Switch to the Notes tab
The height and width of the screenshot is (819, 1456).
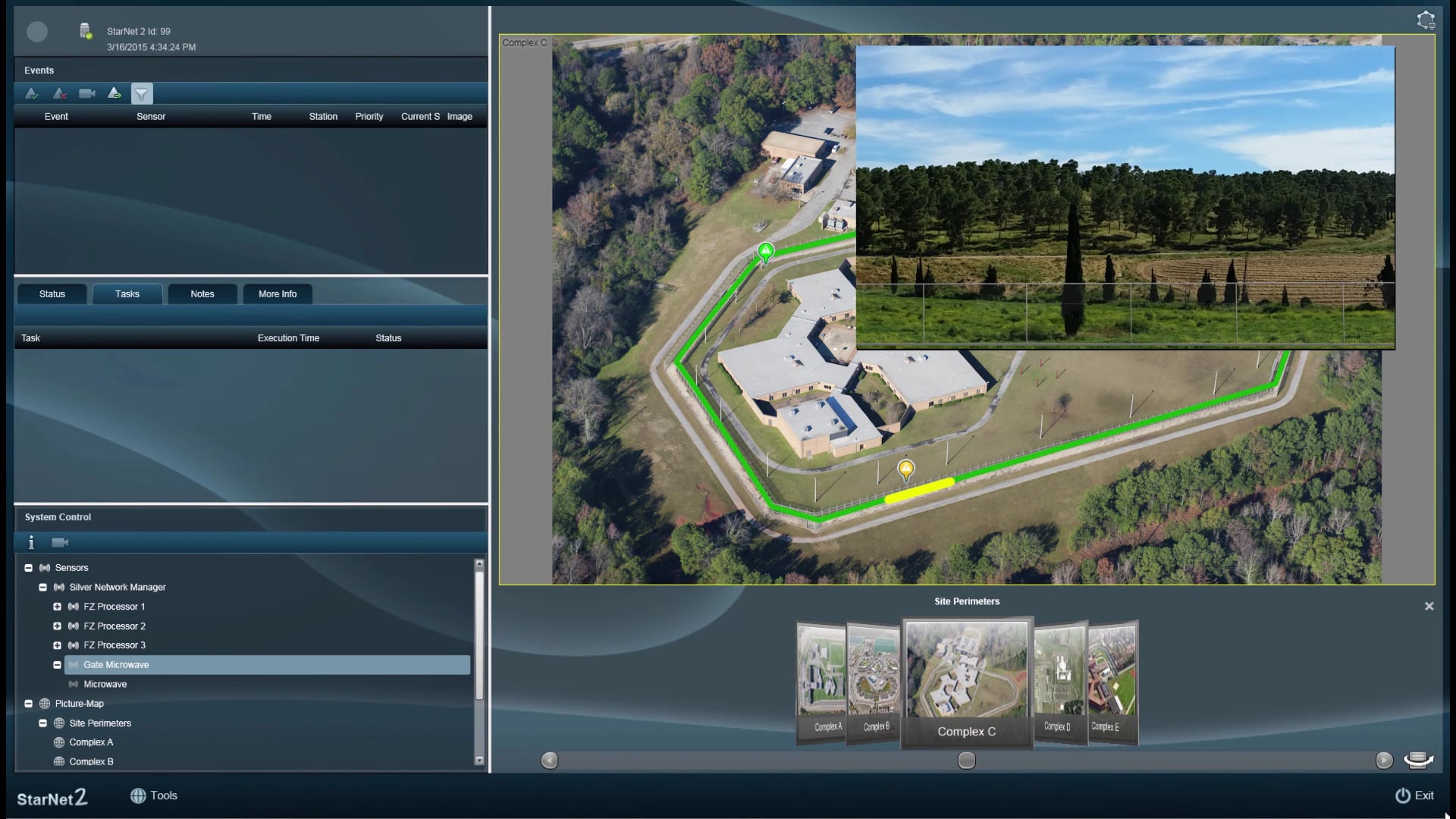(202, 293)
